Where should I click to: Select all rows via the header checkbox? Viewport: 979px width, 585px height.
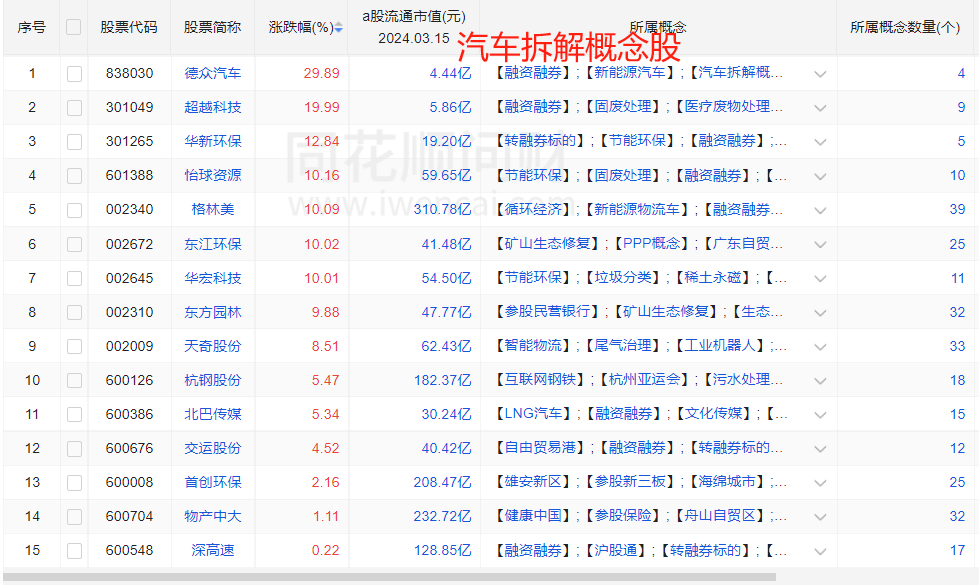coord(73,28)
